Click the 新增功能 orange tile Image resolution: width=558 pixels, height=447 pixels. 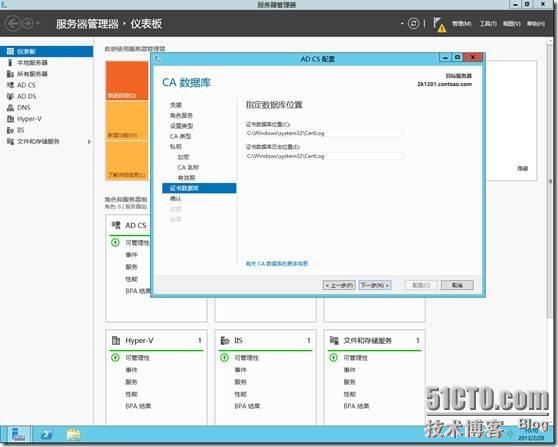pyautogui.click(x=127, y=120)
